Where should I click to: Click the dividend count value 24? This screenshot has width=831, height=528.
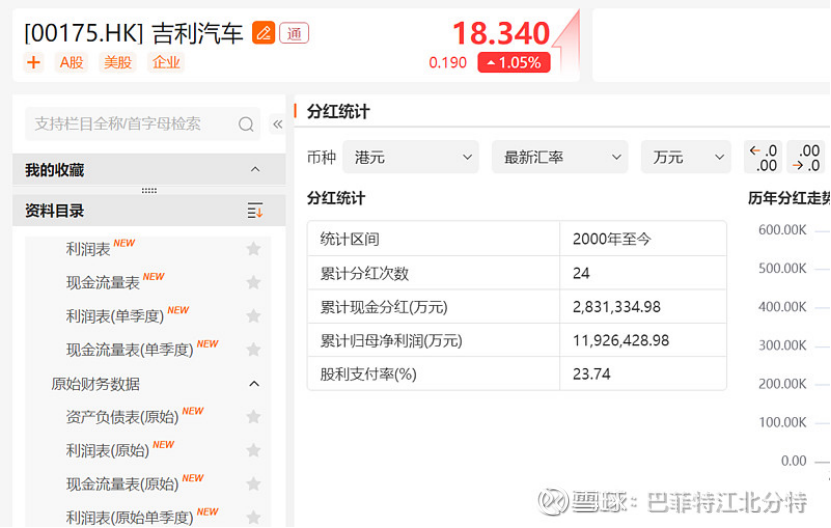581,273
